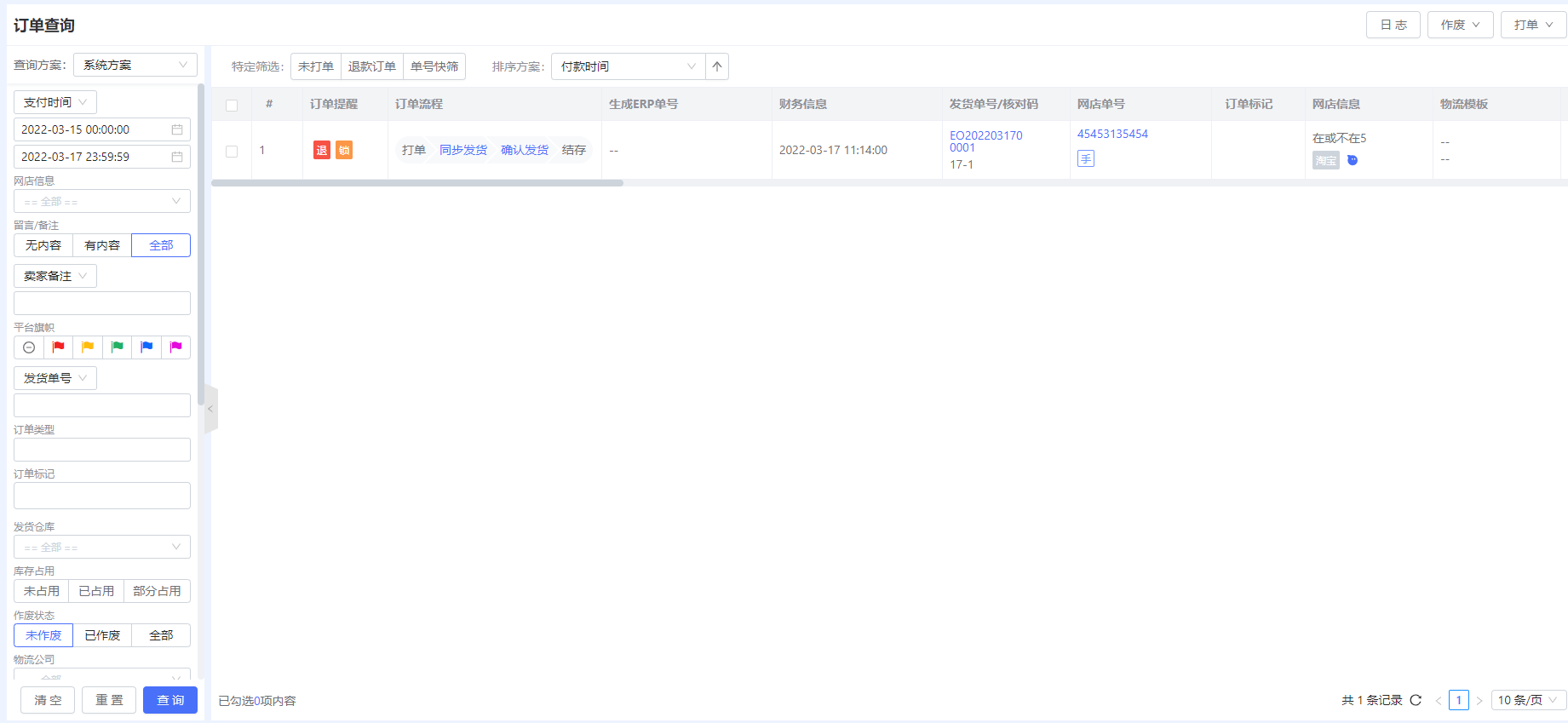Go to the previous page arrow
The image size is (1568, 723).
tap(1439, 700)
